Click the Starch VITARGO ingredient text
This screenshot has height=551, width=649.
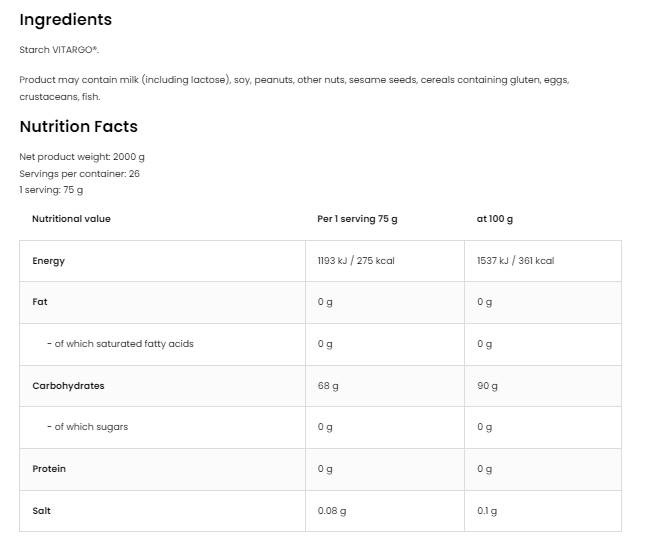click(x=59, y=50)
